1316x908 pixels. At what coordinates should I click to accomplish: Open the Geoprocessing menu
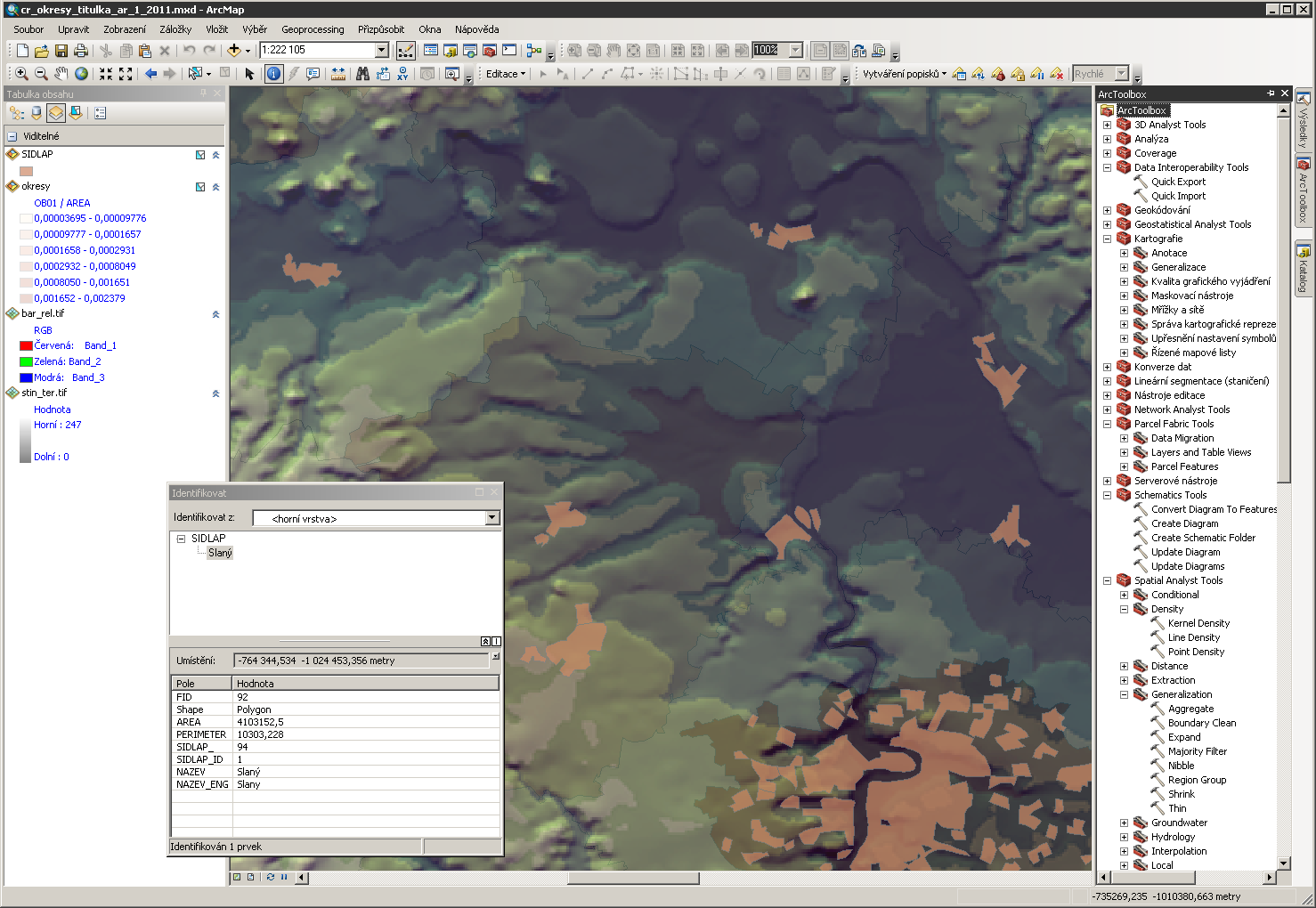coord(313,29)
